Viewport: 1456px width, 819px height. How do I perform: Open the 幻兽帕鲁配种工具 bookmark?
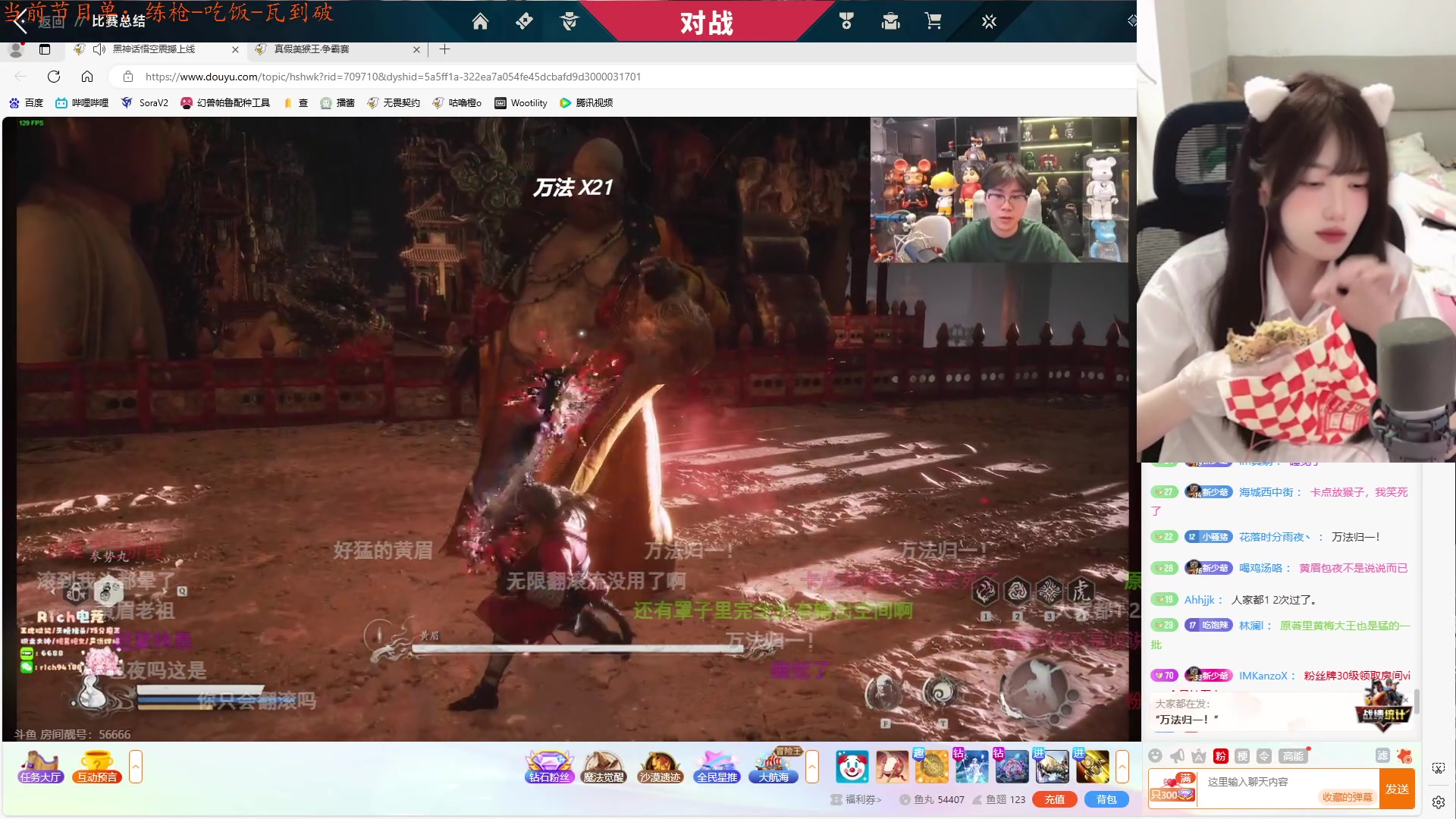[x=225, y=103]
